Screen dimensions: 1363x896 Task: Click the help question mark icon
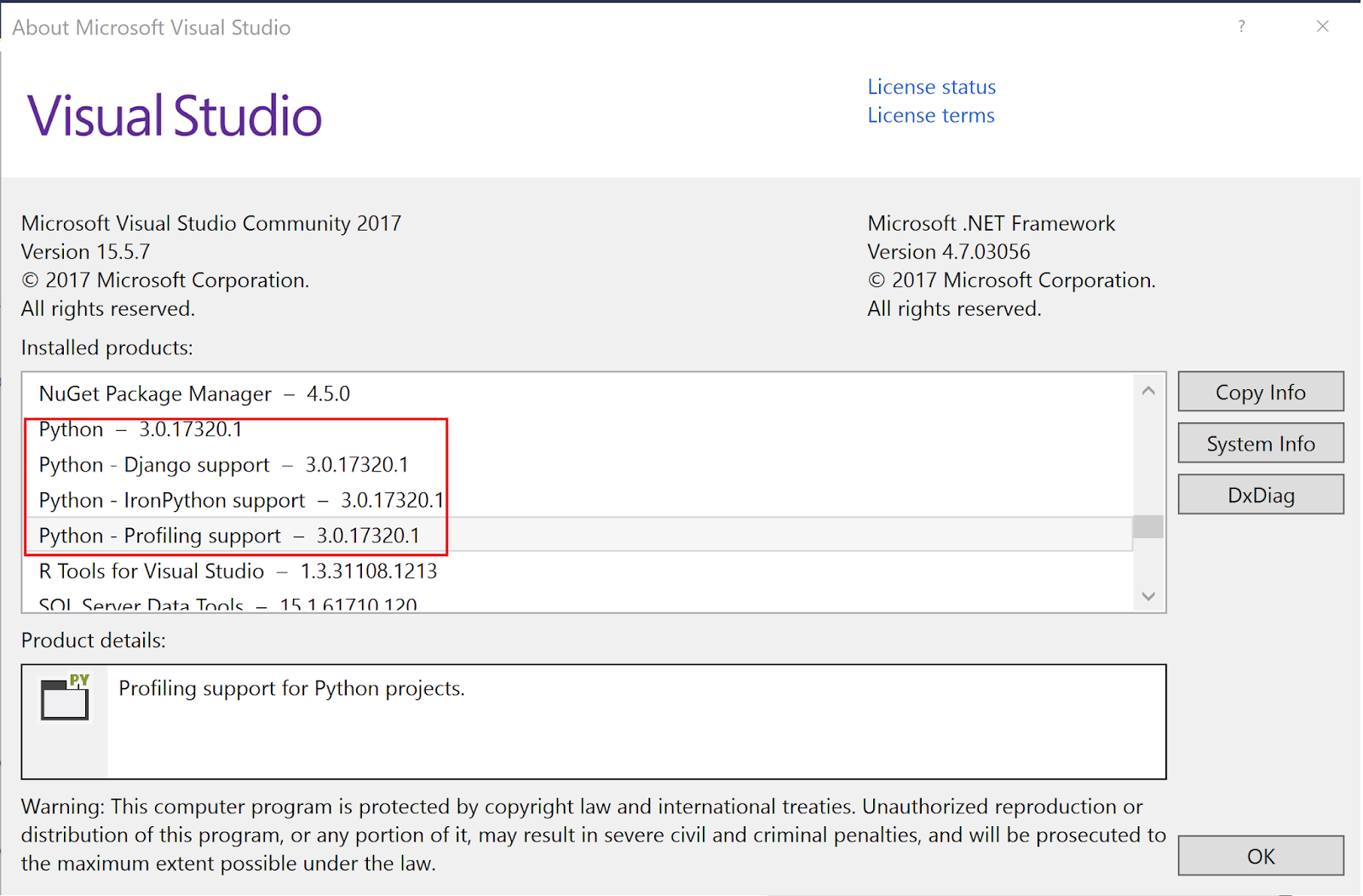[1241, 26]
